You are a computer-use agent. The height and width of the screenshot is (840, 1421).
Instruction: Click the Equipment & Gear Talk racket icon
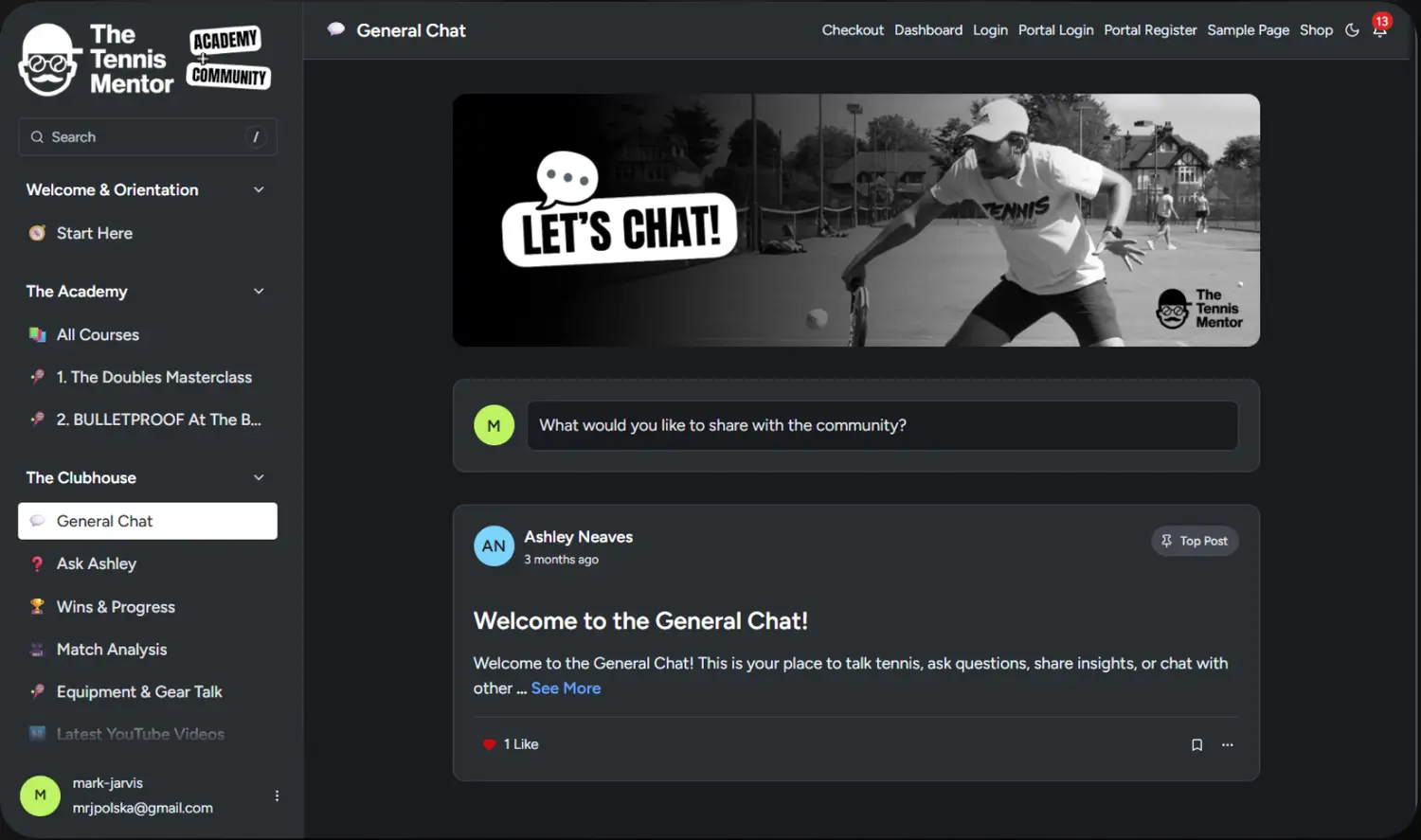click(37, 691)
